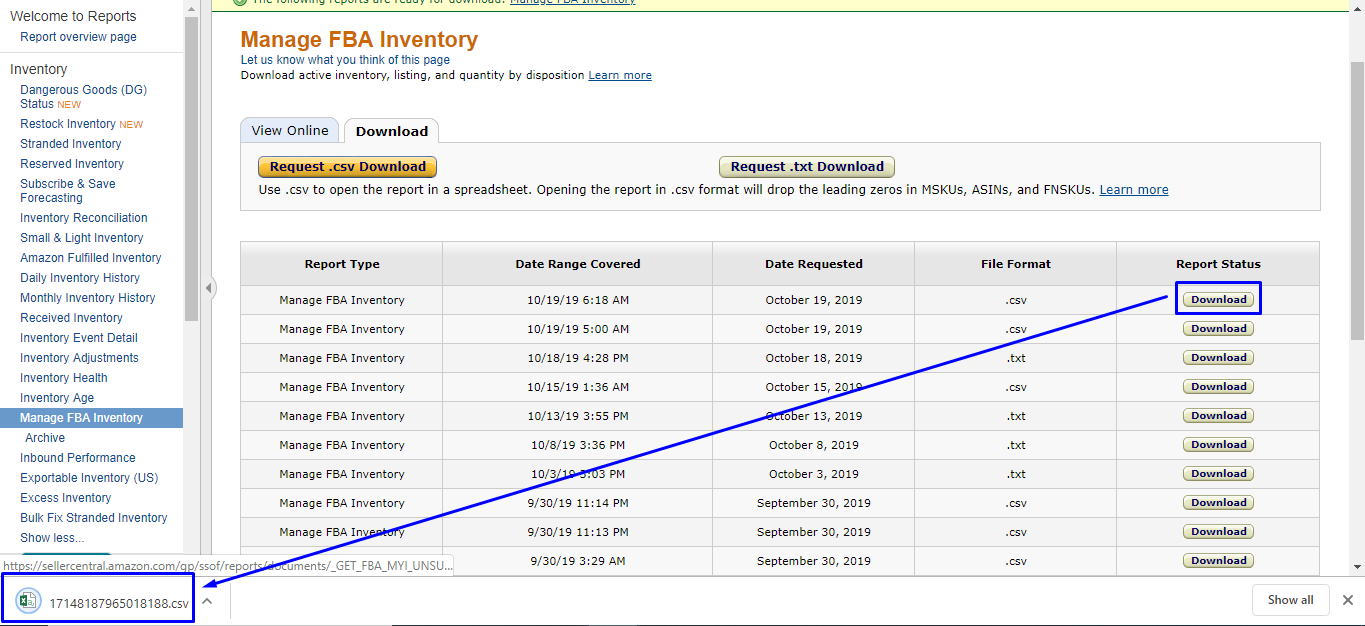Download the 10/18/19 4:28 PM report
Viewport: 1365px width, 626px height.
click(1218, 357)
